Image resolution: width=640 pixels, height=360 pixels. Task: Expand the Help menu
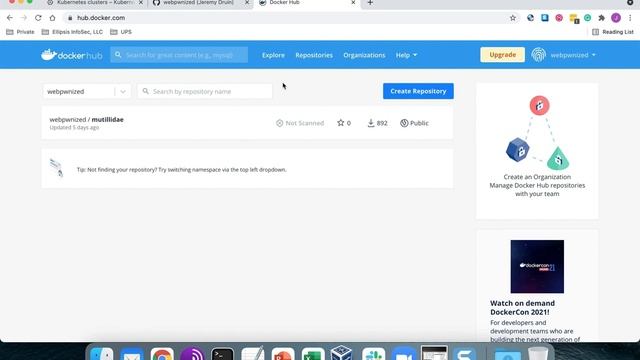[x=406, y=55]
